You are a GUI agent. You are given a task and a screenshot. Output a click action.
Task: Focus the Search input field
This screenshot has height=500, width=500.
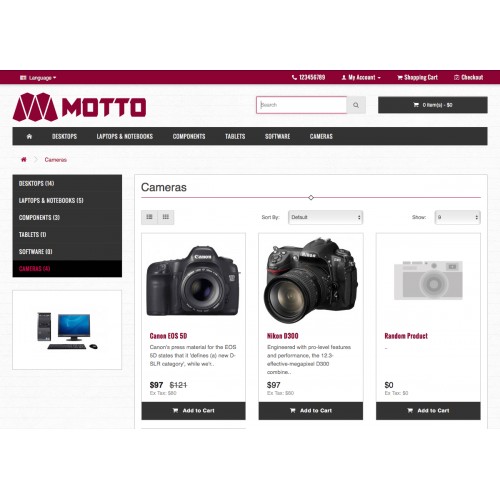tap(302, 105)
